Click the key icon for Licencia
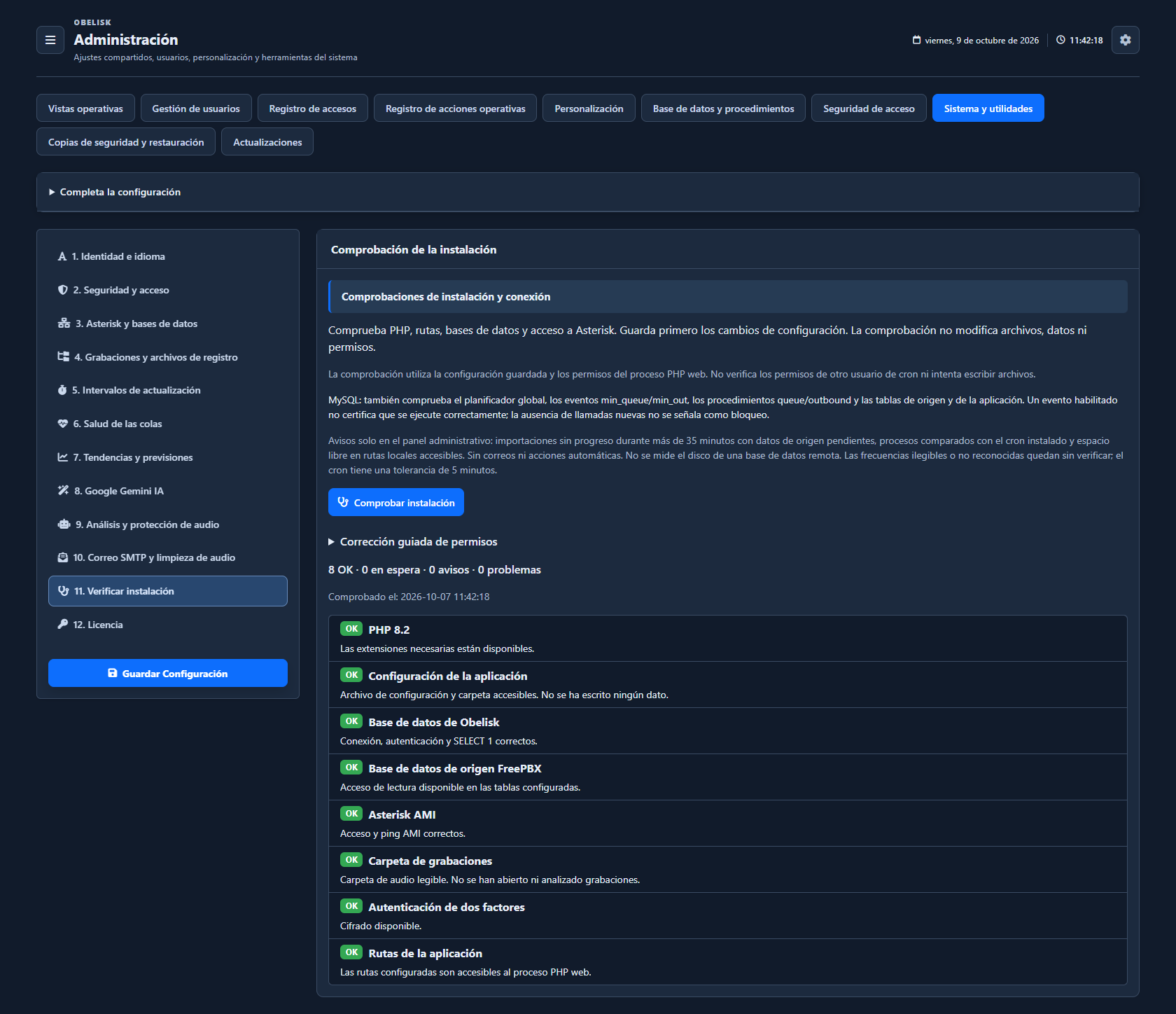Screen dimensions: 1176x1014 point(63,625)
